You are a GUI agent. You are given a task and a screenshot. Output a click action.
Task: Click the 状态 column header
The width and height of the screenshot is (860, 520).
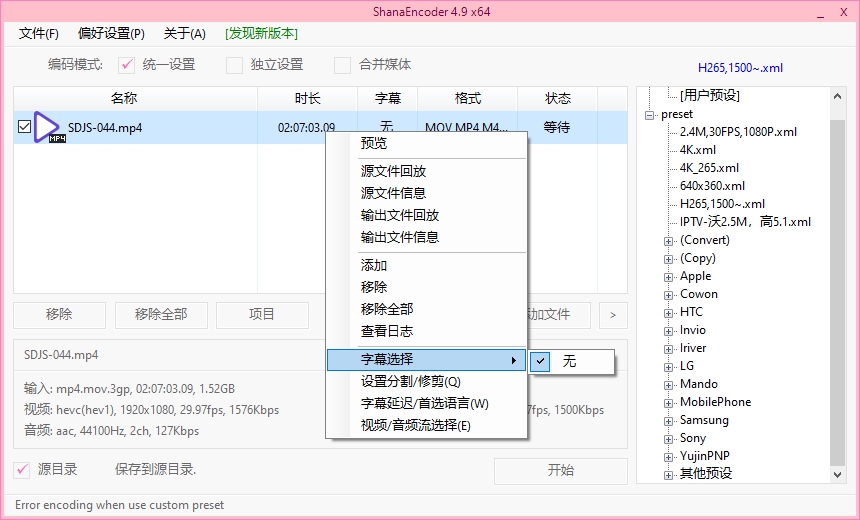point(558,99)
